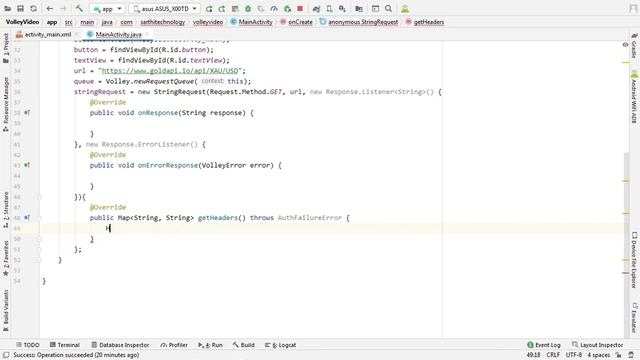Select the MainActivity breadcrumb
Image resolution: width=640 pixels, height=360 pixels.
[251, 22]
